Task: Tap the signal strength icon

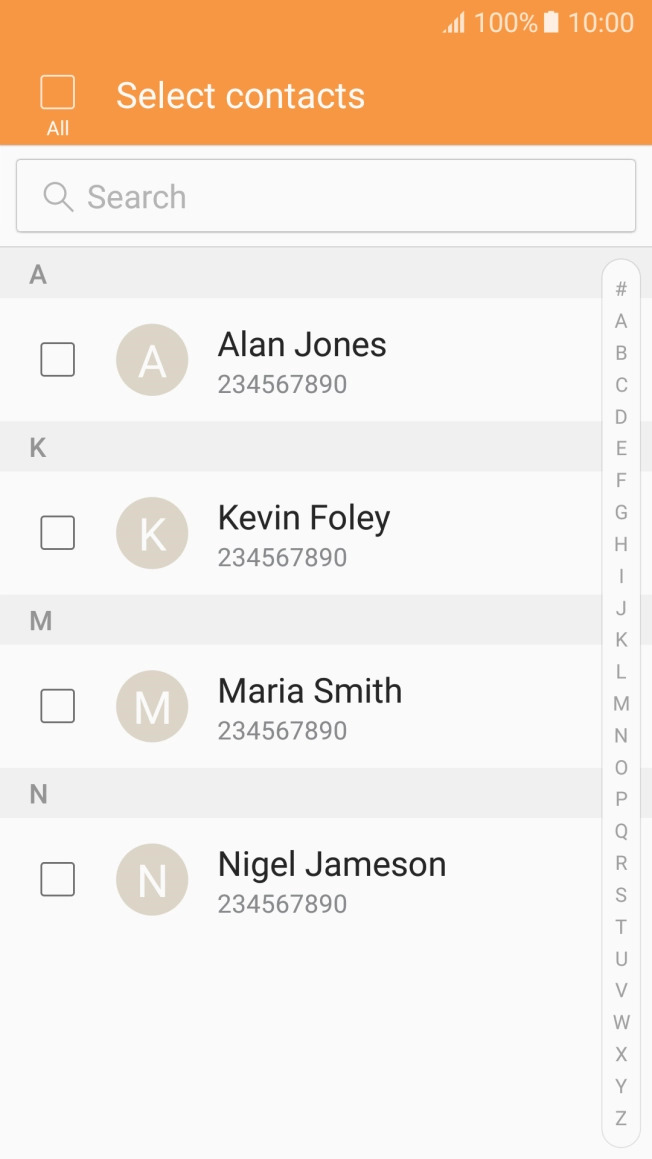Action: [x=454, y=23]
